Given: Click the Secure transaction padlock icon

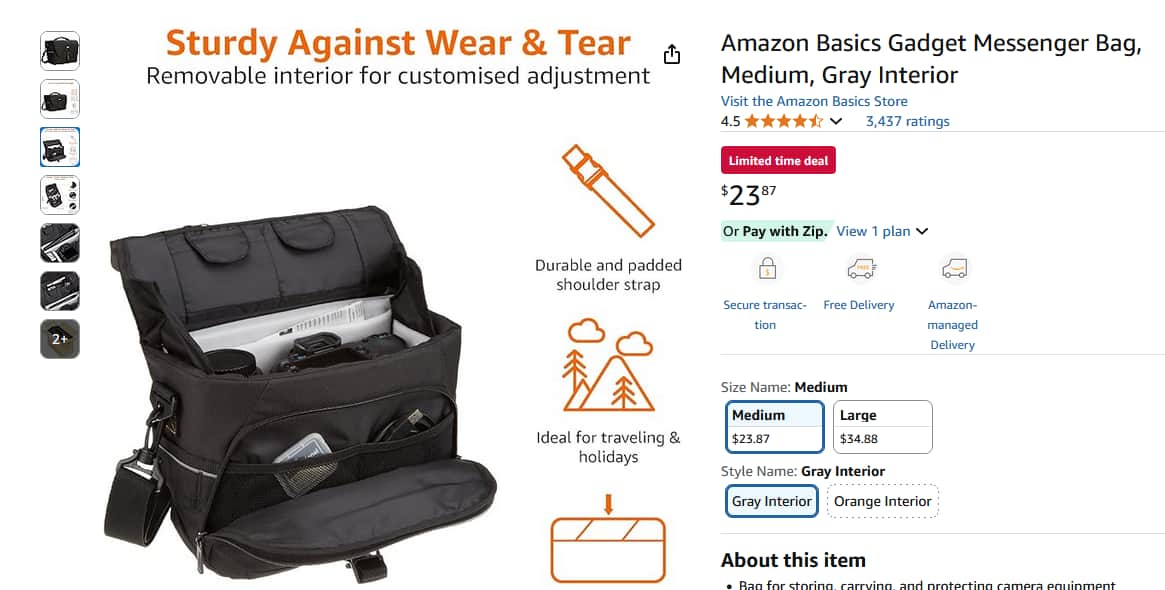Looking at the screenshot, I should [x=767, y=269].
